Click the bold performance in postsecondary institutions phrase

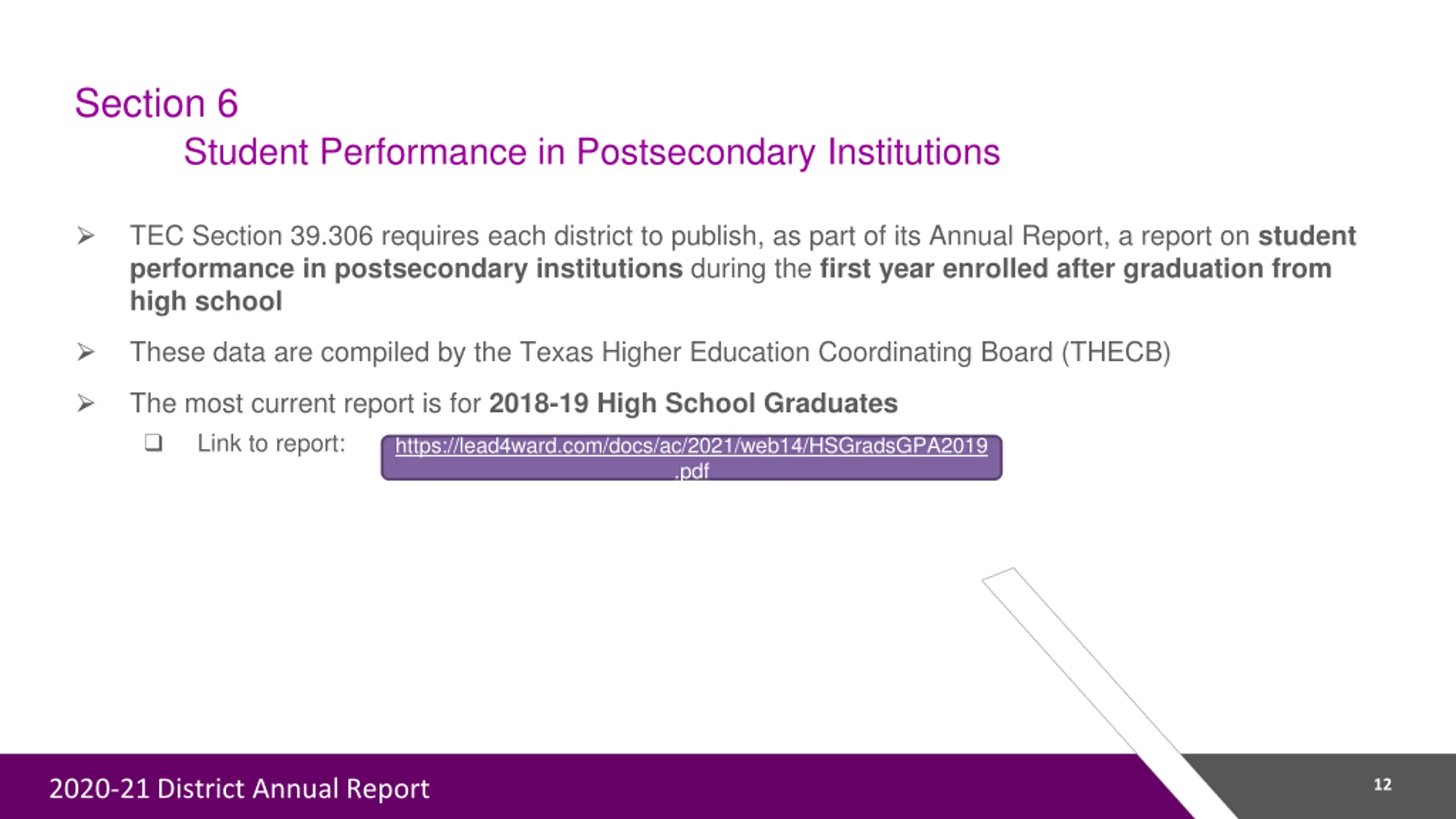tap(406, 269)
